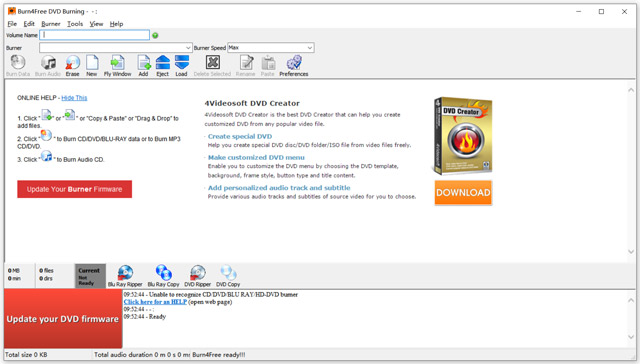Open Add personalized audio track and subtitle link
640x364 pixels.
[279, 188]
